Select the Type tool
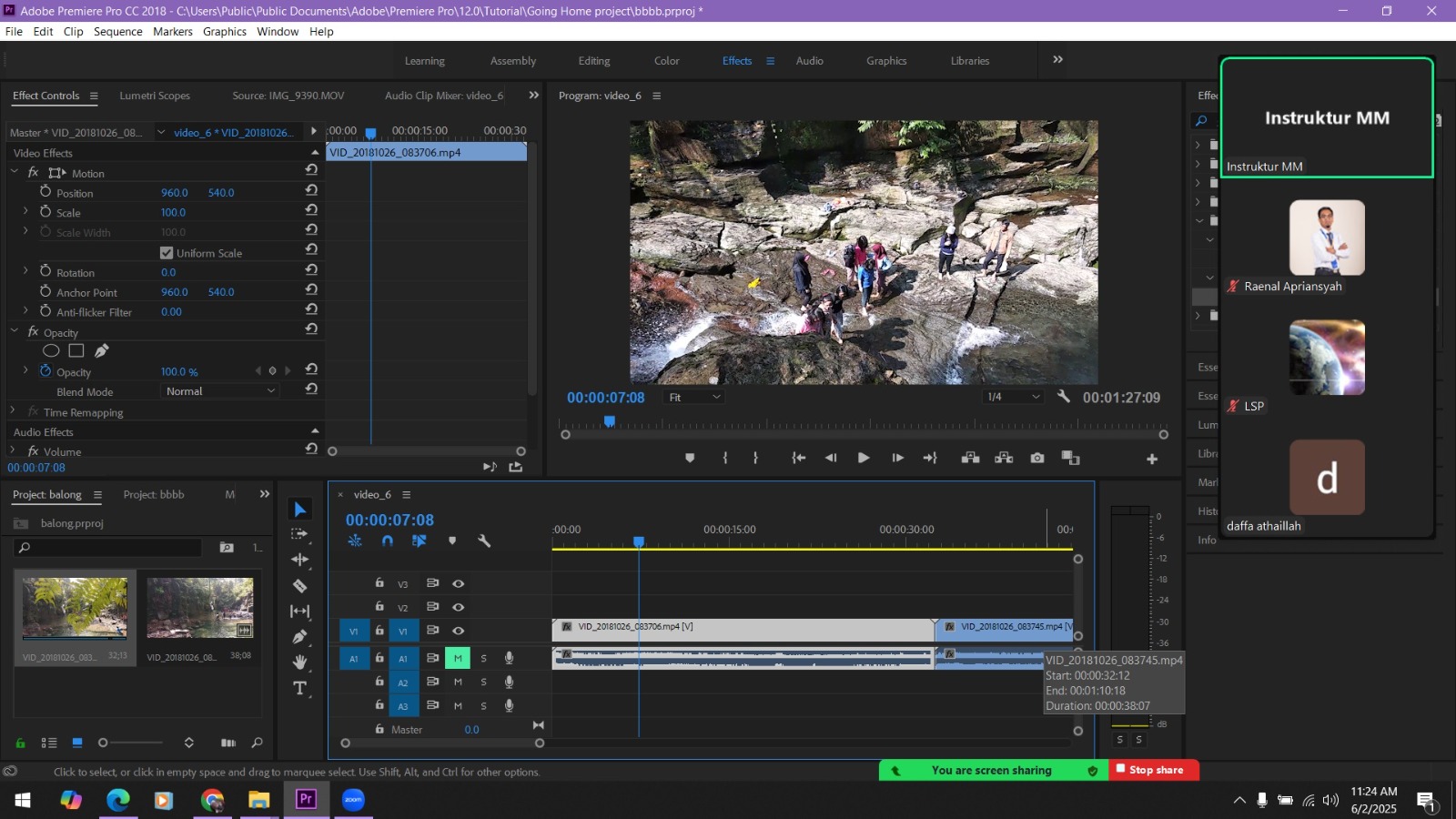 tap(299, 688)
